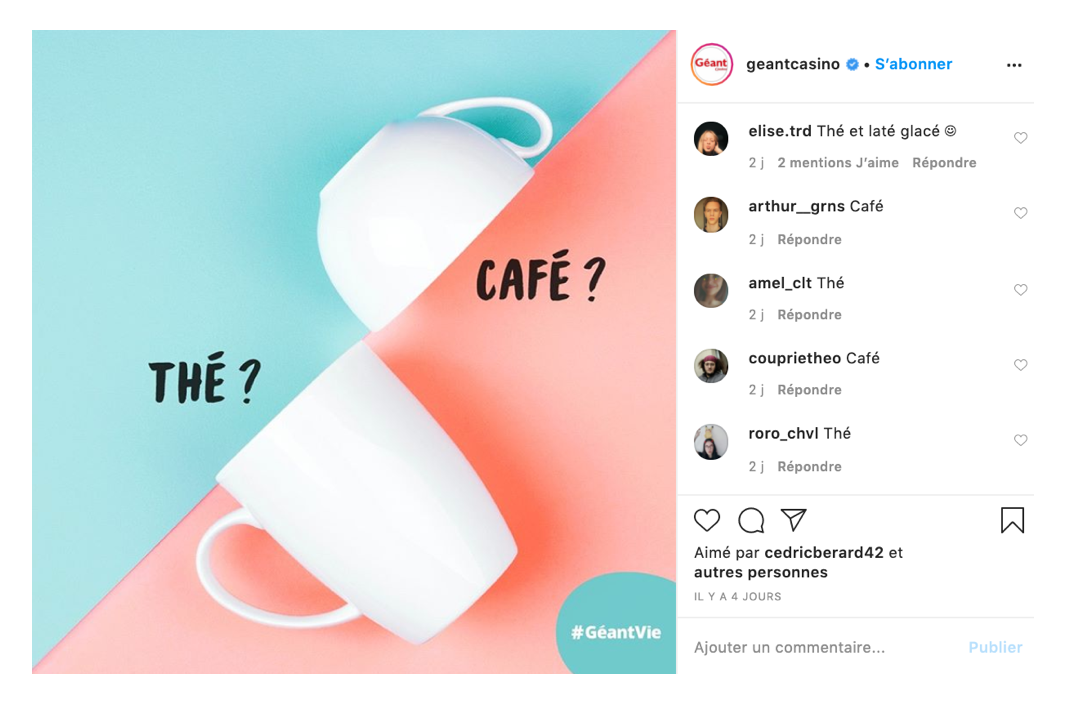Like couprietheo's comment heart icon

1020,364
